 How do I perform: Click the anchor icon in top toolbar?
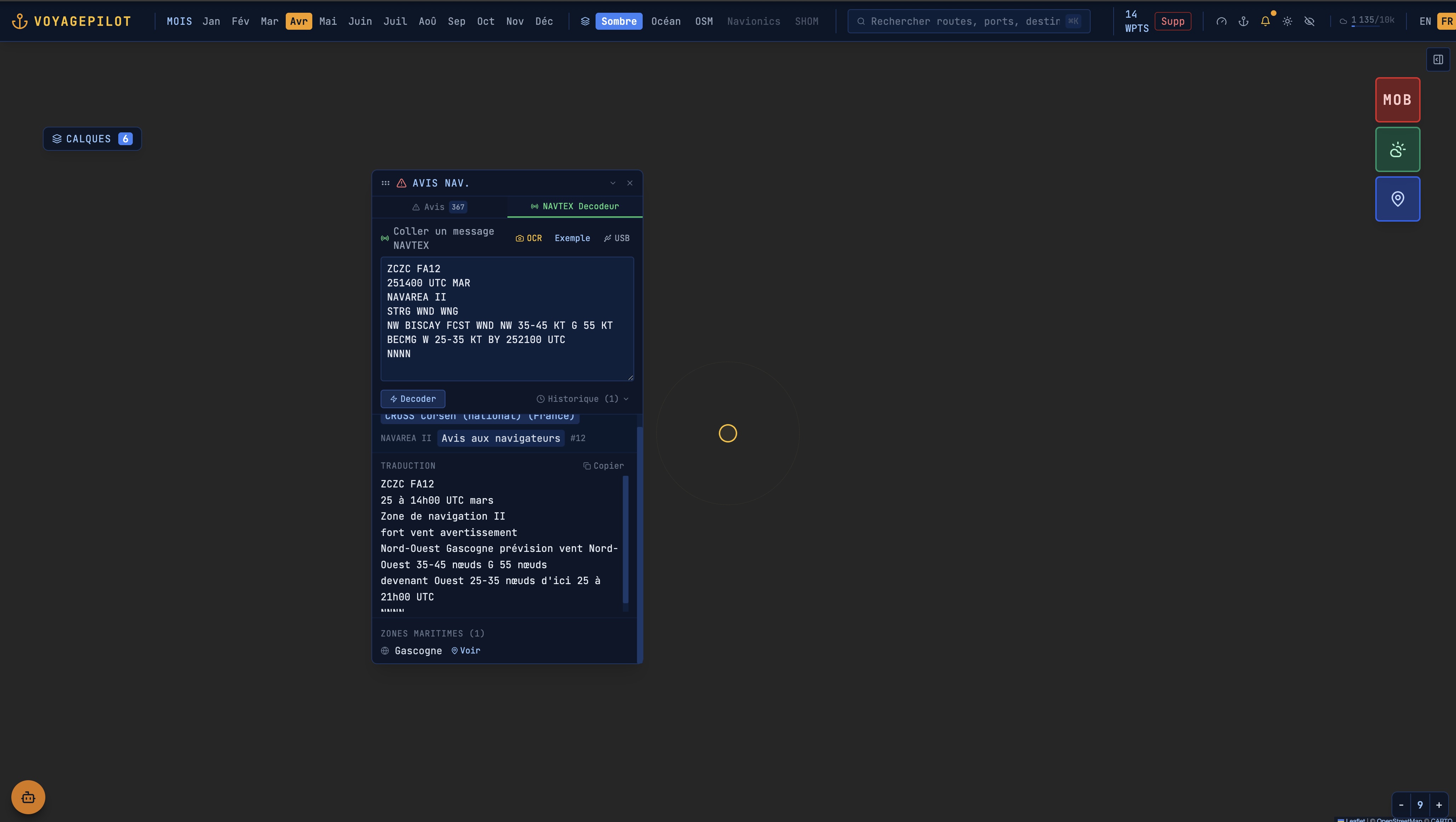[x=1243, y=22]
